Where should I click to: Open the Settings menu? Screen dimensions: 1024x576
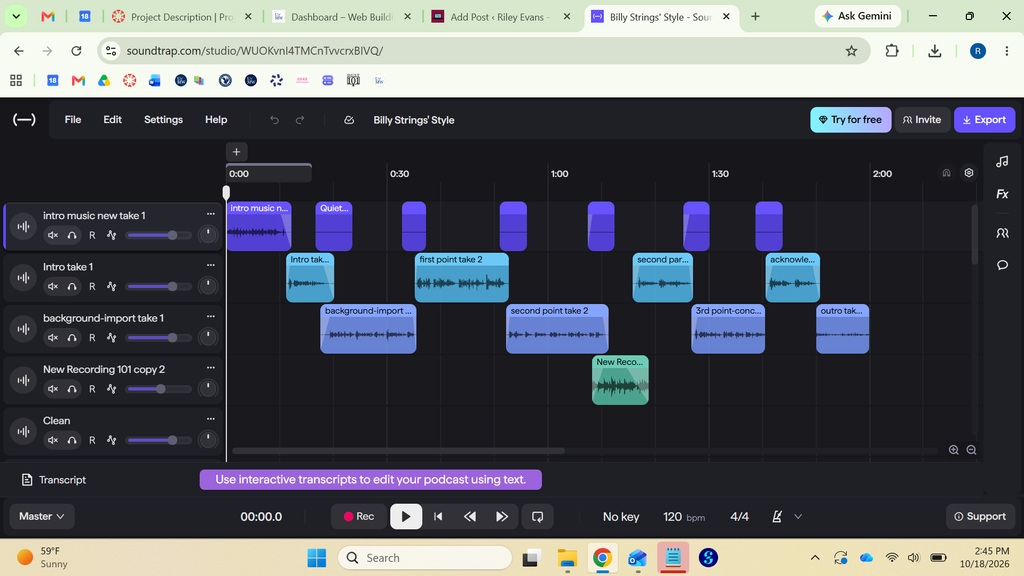tap(163, 120)
